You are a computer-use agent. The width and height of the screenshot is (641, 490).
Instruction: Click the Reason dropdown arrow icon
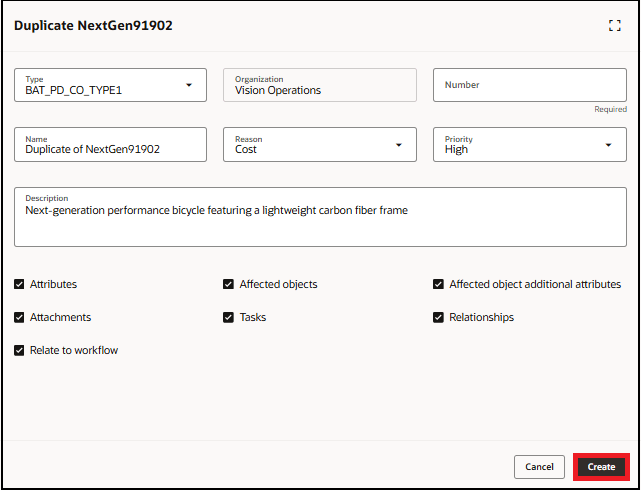399,145
